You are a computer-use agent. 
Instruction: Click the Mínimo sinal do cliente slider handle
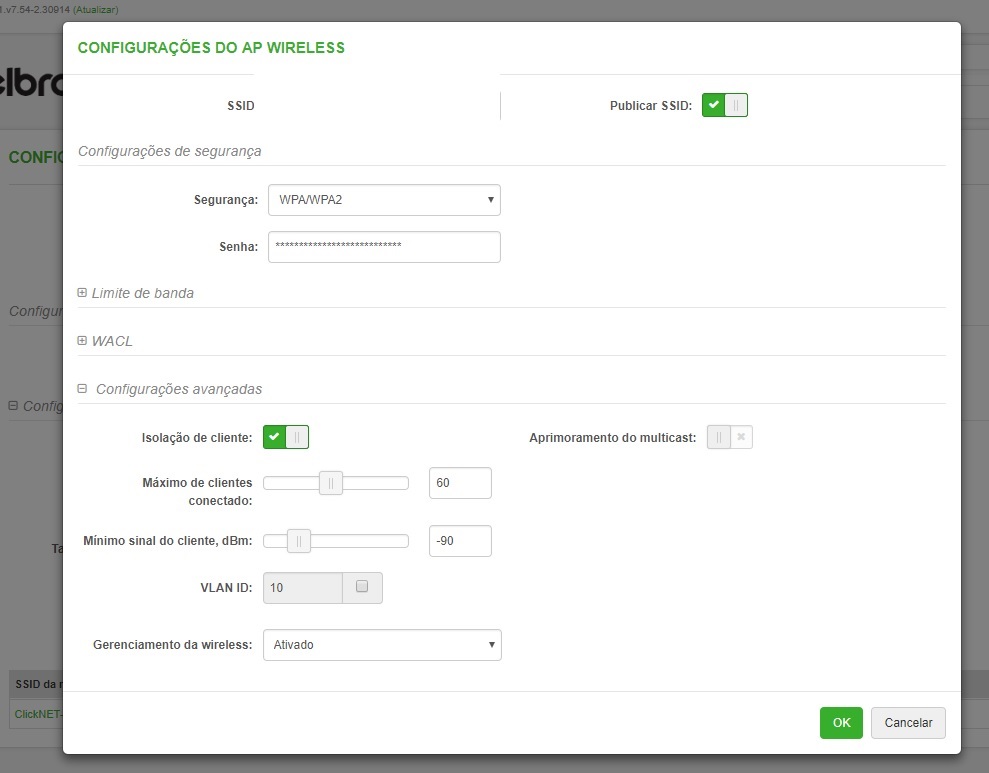coord(298,541)
